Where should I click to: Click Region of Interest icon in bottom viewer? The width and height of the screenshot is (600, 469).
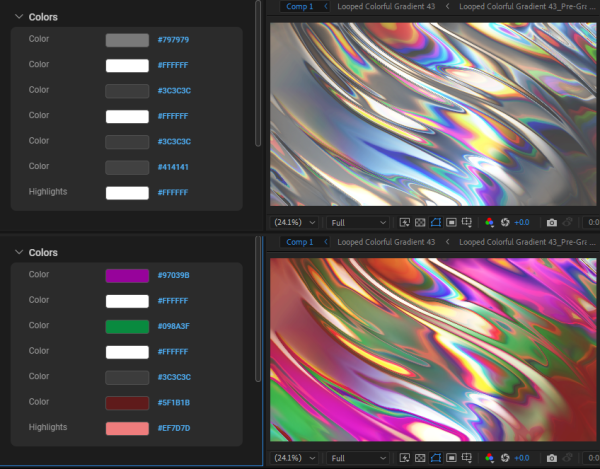[452, 458]
